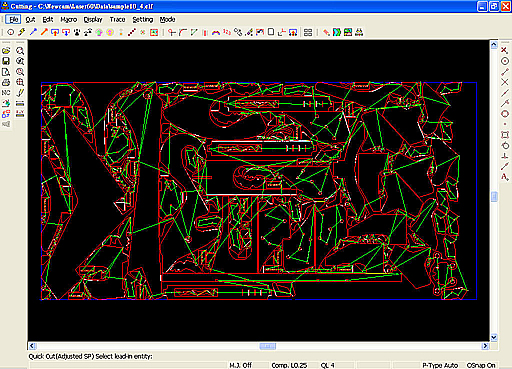Open file with the folder icon
The width and height of the screenshot is (512, 369).
coord(6,51)
